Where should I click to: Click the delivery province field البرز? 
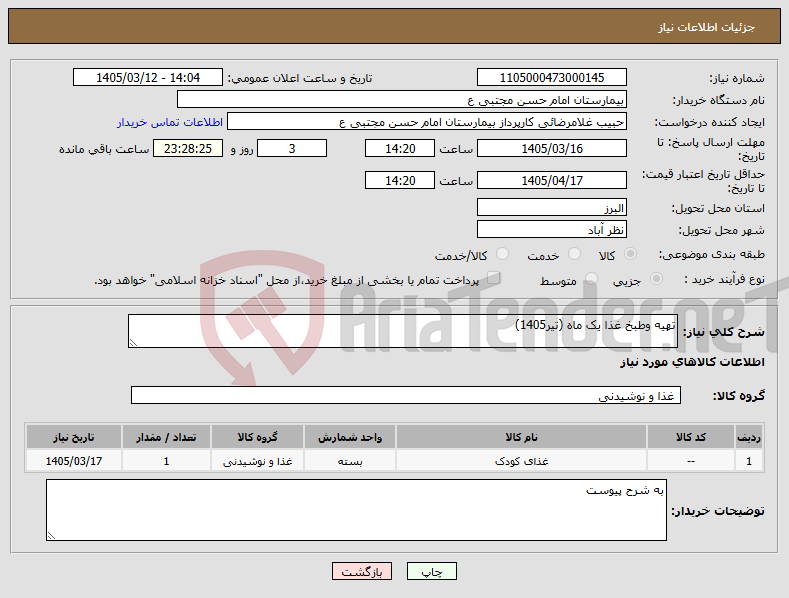[x=551, y=207]
